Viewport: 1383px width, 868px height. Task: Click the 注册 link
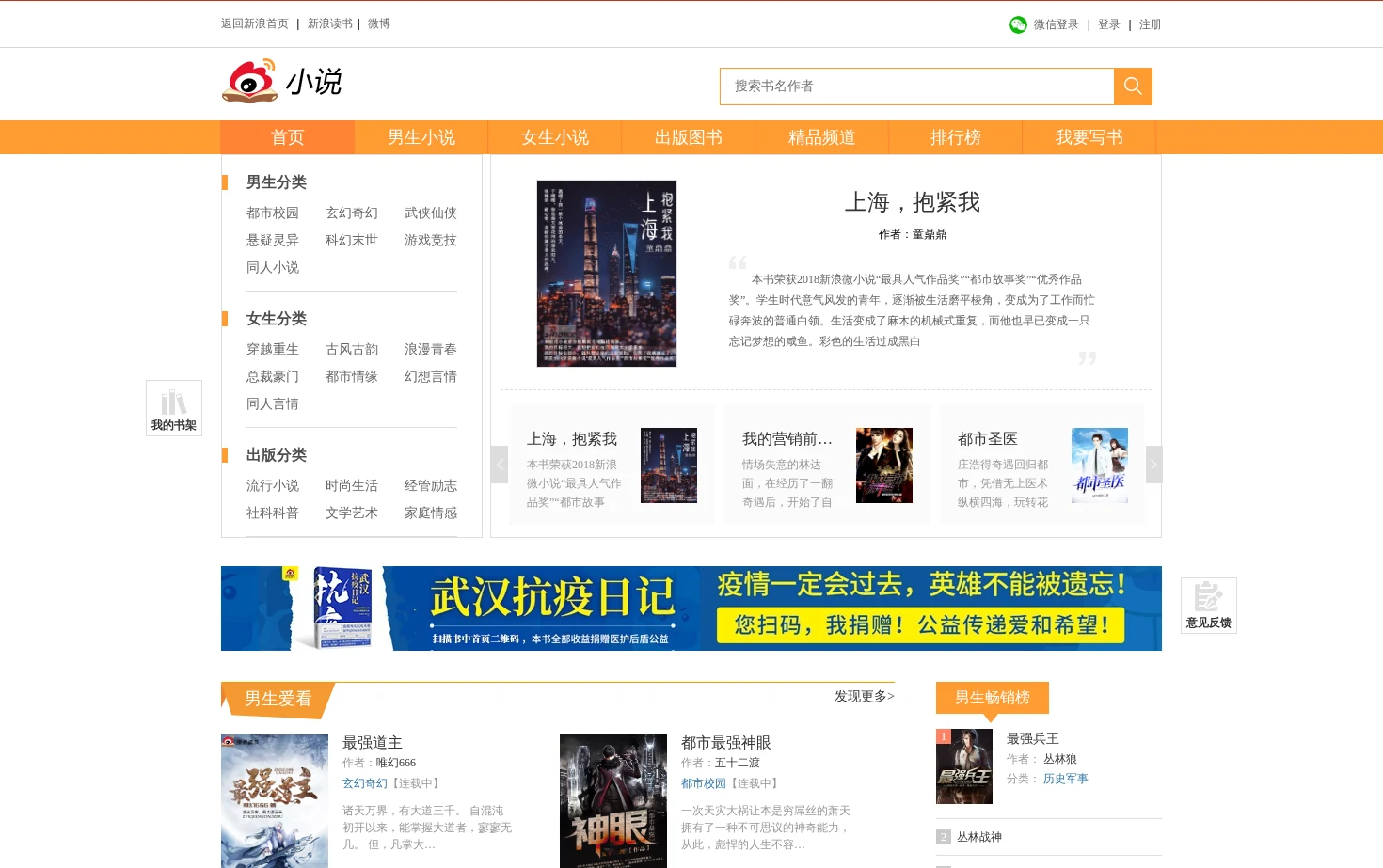1151,24
